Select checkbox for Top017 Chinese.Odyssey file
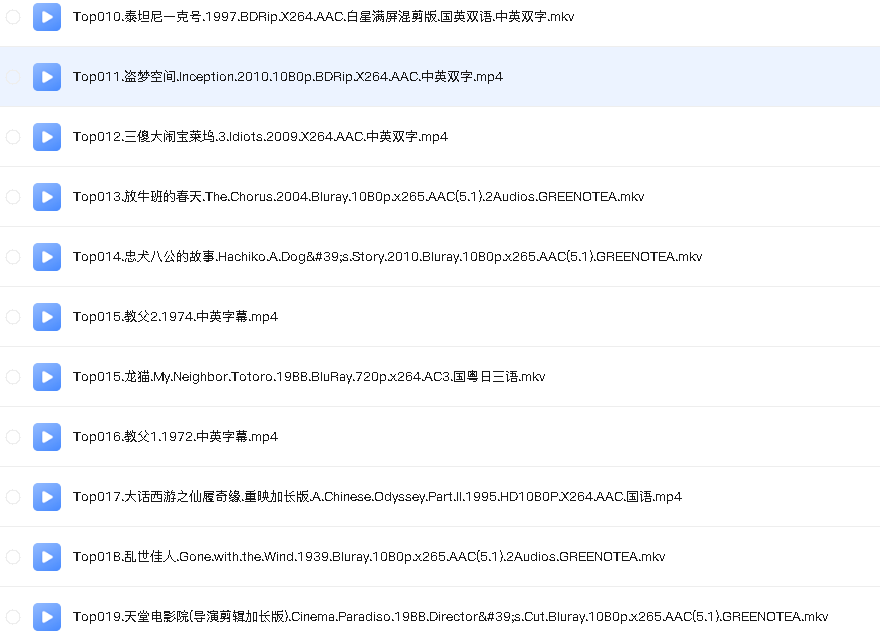Screen dimensions: 880x633 click(x=13, y=497)
